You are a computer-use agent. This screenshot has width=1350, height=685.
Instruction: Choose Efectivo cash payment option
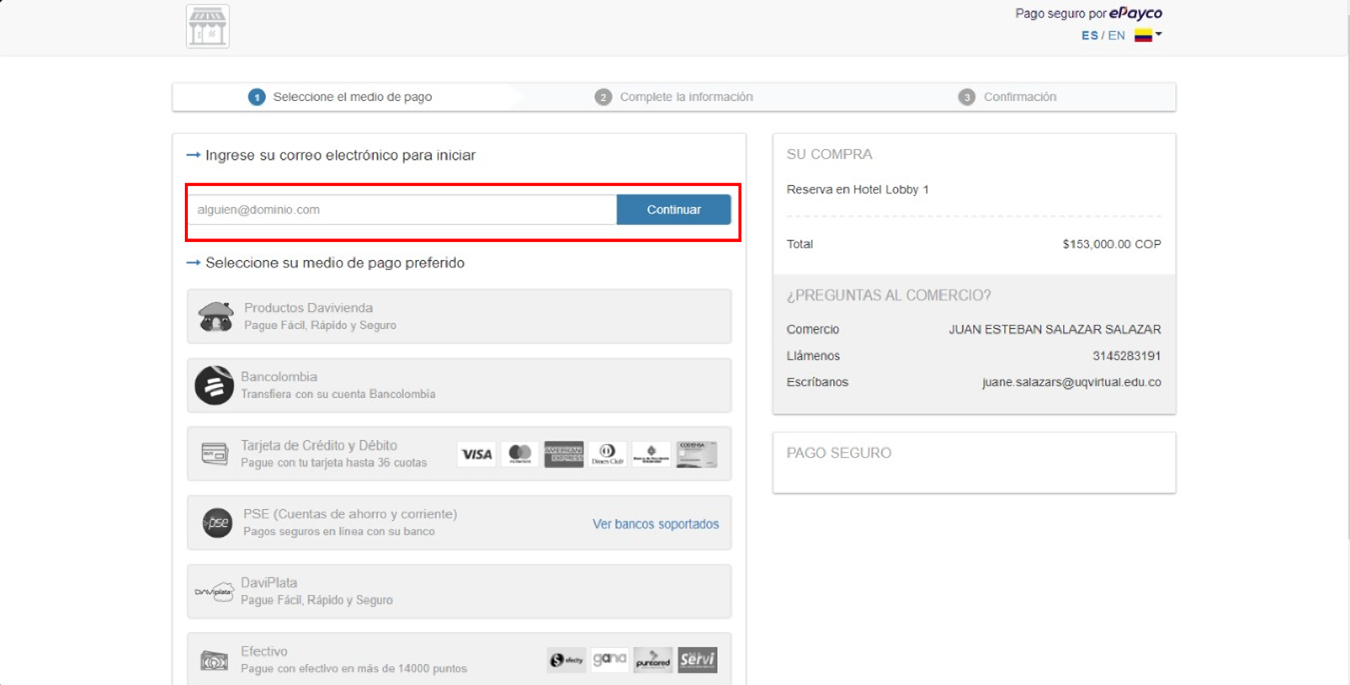[459, 659]
